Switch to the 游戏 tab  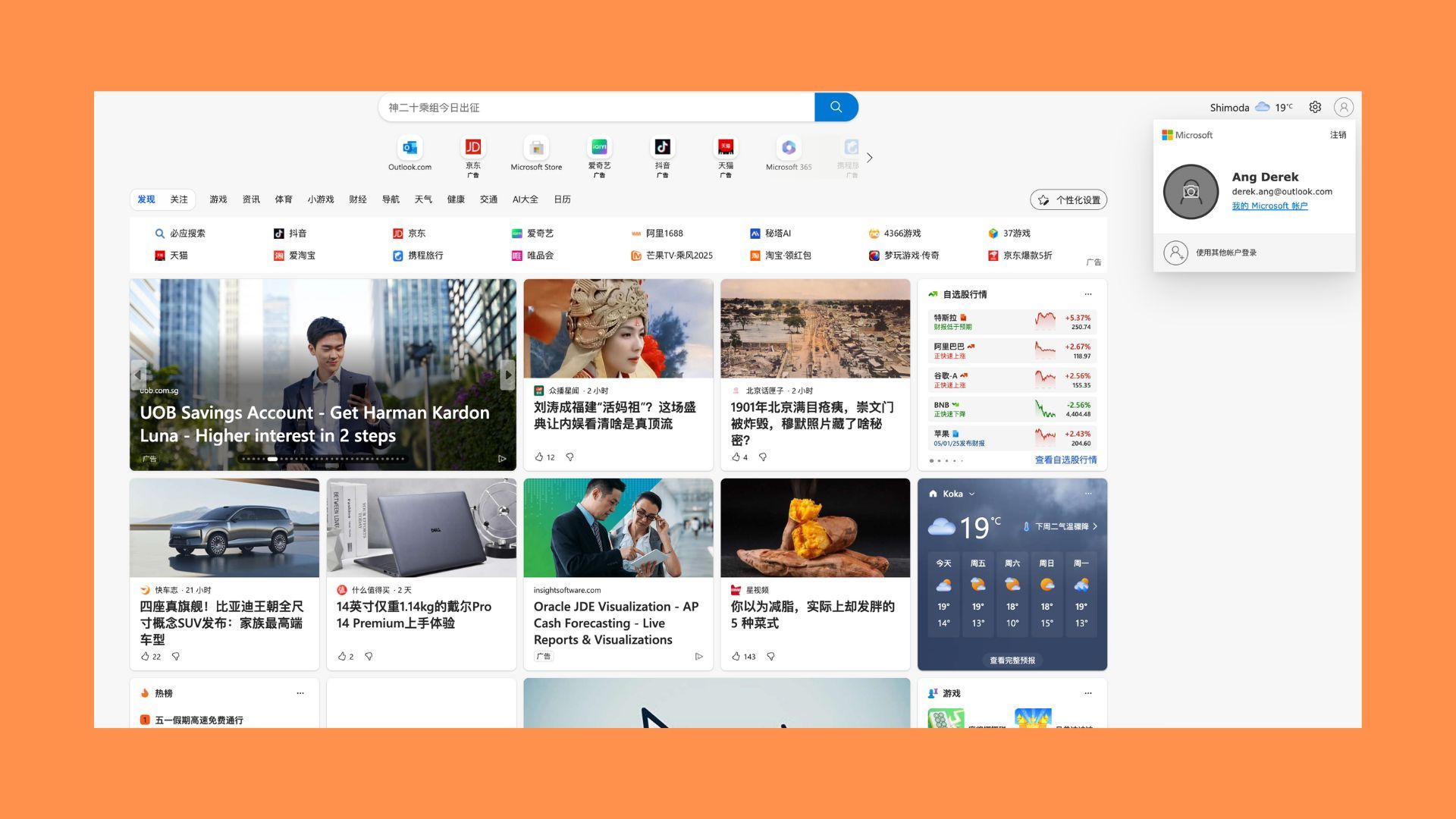218,199
